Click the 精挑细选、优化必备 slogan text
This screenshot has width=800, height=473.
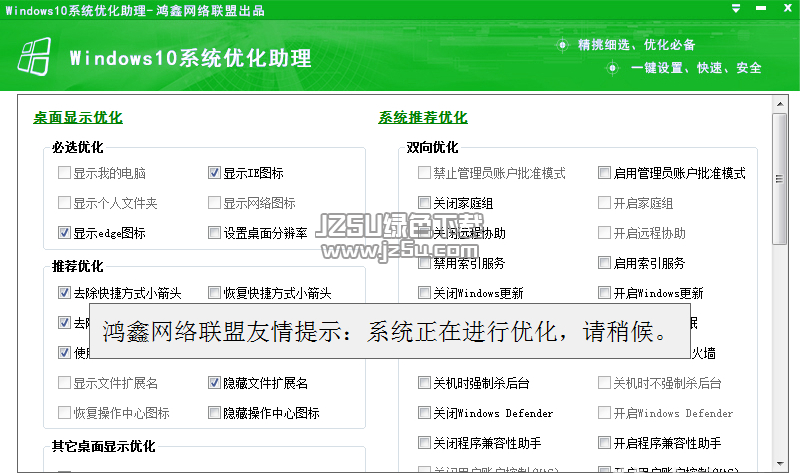636,45
